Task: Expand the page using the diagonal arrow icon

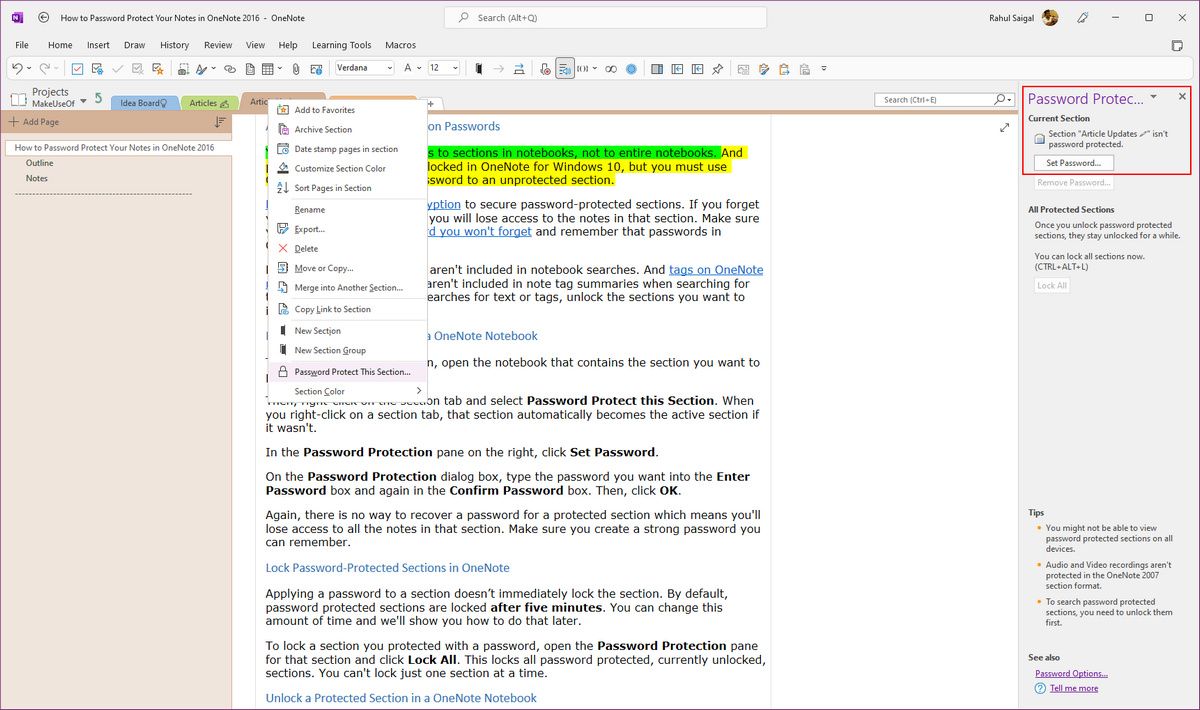Action: click(x=1004, y=128)
